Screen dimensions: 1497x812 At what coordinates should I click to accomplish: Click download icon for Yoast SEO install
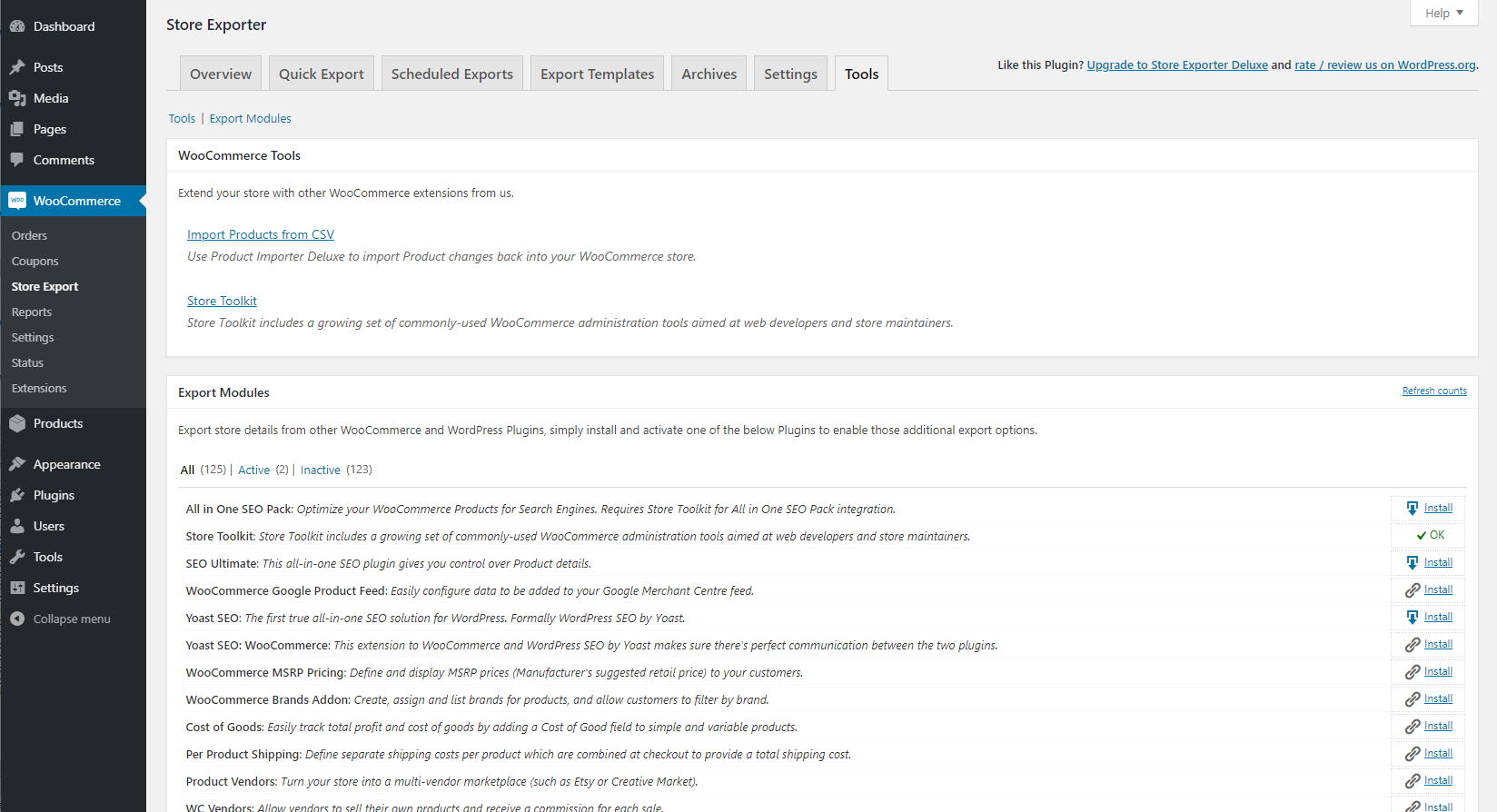[1412, 617]
